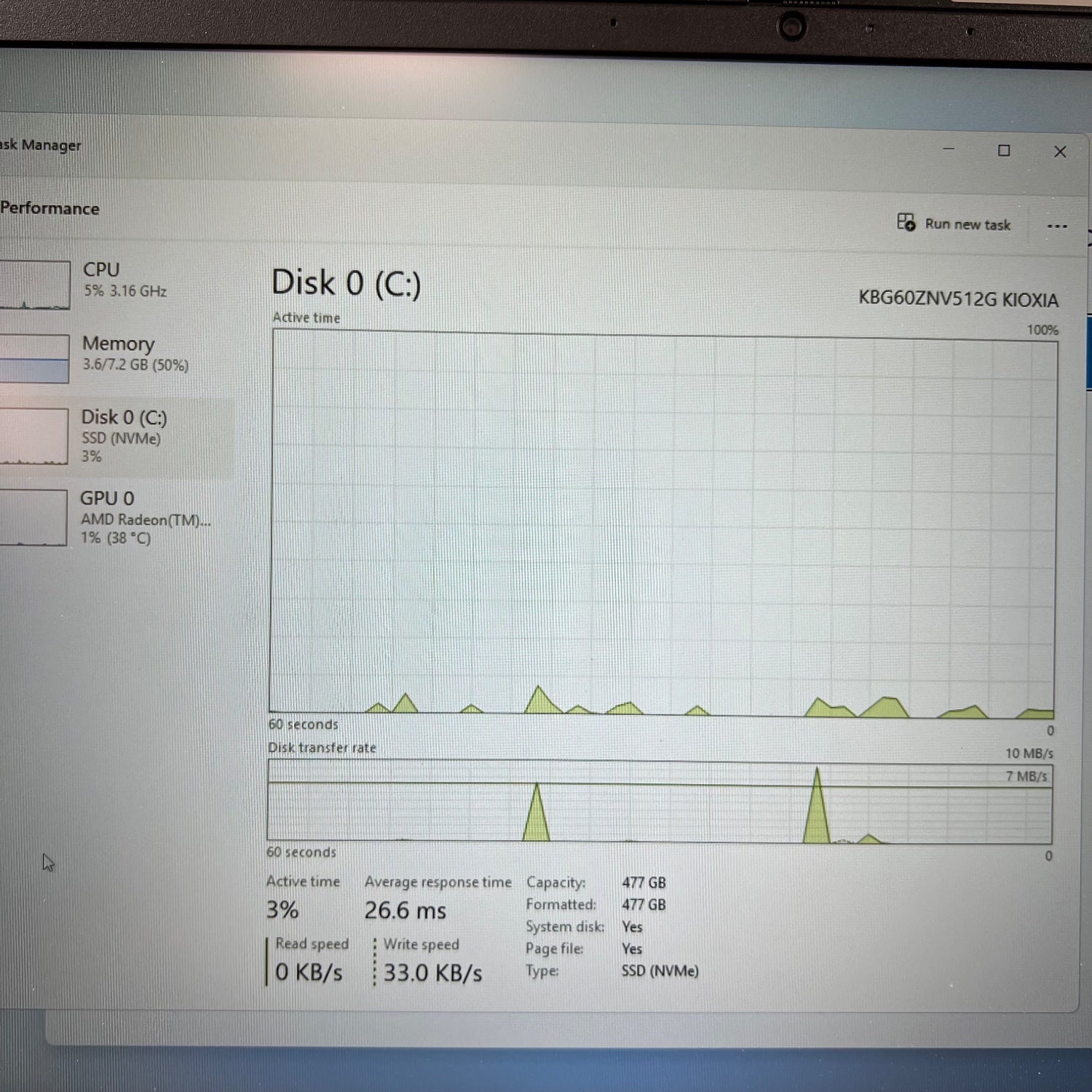Click the System disk Yes value
Screen dimensions: 1092x1092
[x=632, y=927]
